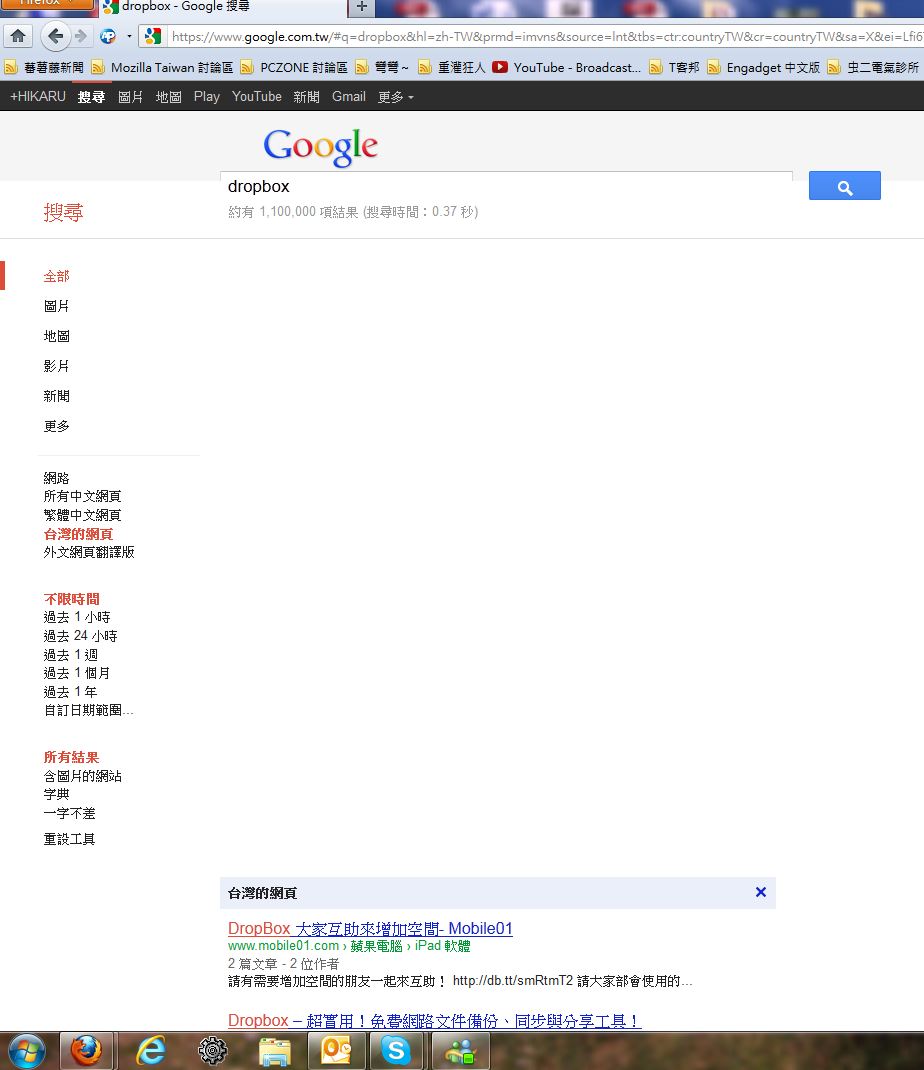
Task: Filter results to 過去 24 小時
Action: (x=80, y=636)
